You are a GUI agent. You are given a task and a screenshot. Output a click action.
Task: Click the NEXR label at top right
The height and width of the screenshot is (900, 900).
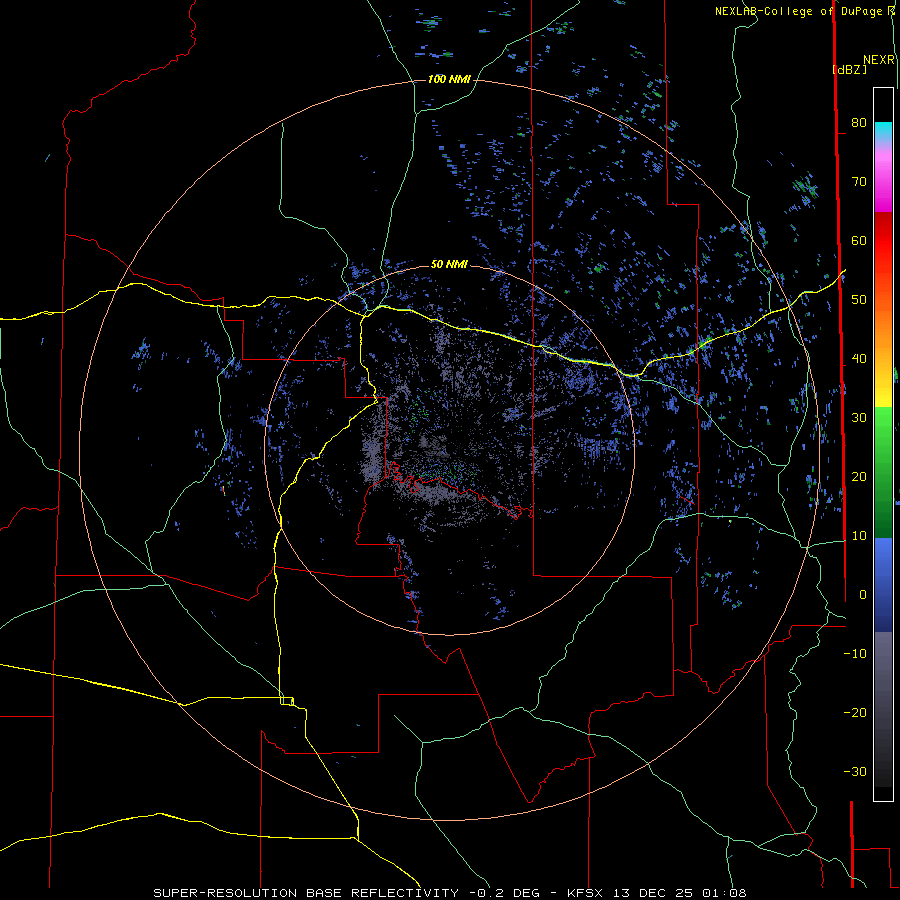[879, 60]
